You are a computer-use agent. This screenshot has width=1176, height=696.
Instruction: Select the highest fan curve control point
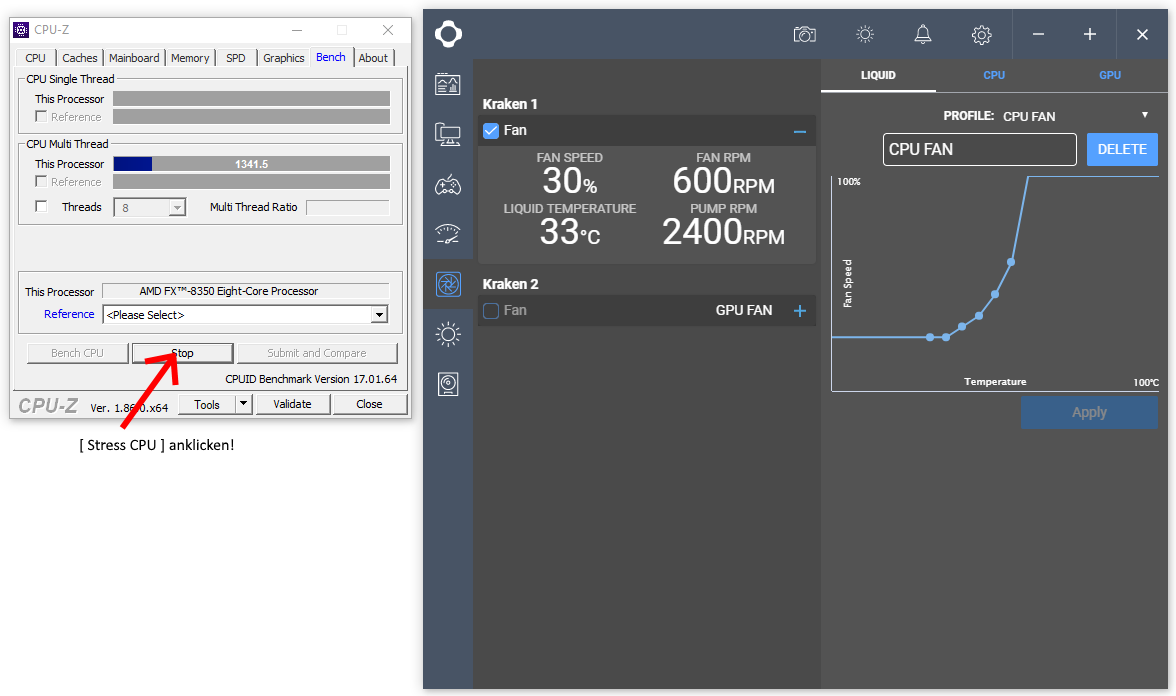(1011, 262)
